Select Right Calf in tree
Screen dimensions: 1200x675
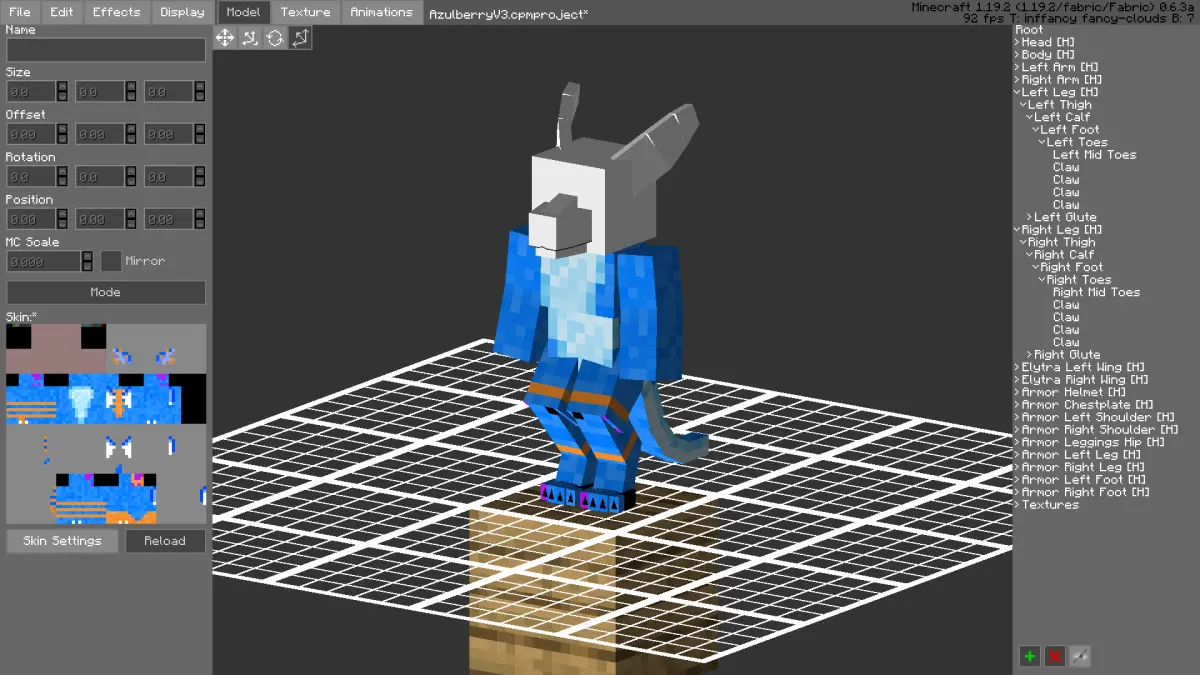(x=1064, y=255)
